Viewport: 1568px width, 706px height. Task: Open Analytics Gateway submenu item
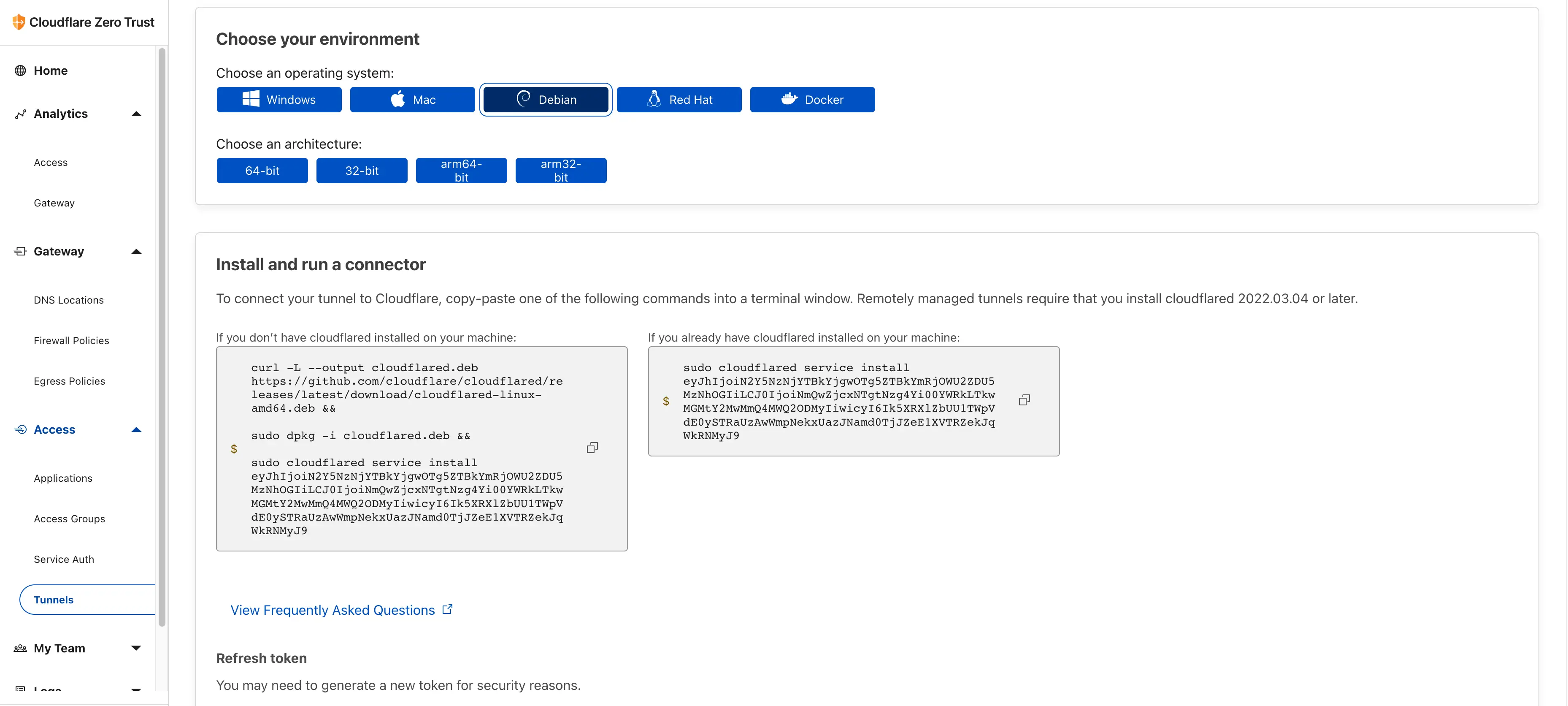click(54, 203)
